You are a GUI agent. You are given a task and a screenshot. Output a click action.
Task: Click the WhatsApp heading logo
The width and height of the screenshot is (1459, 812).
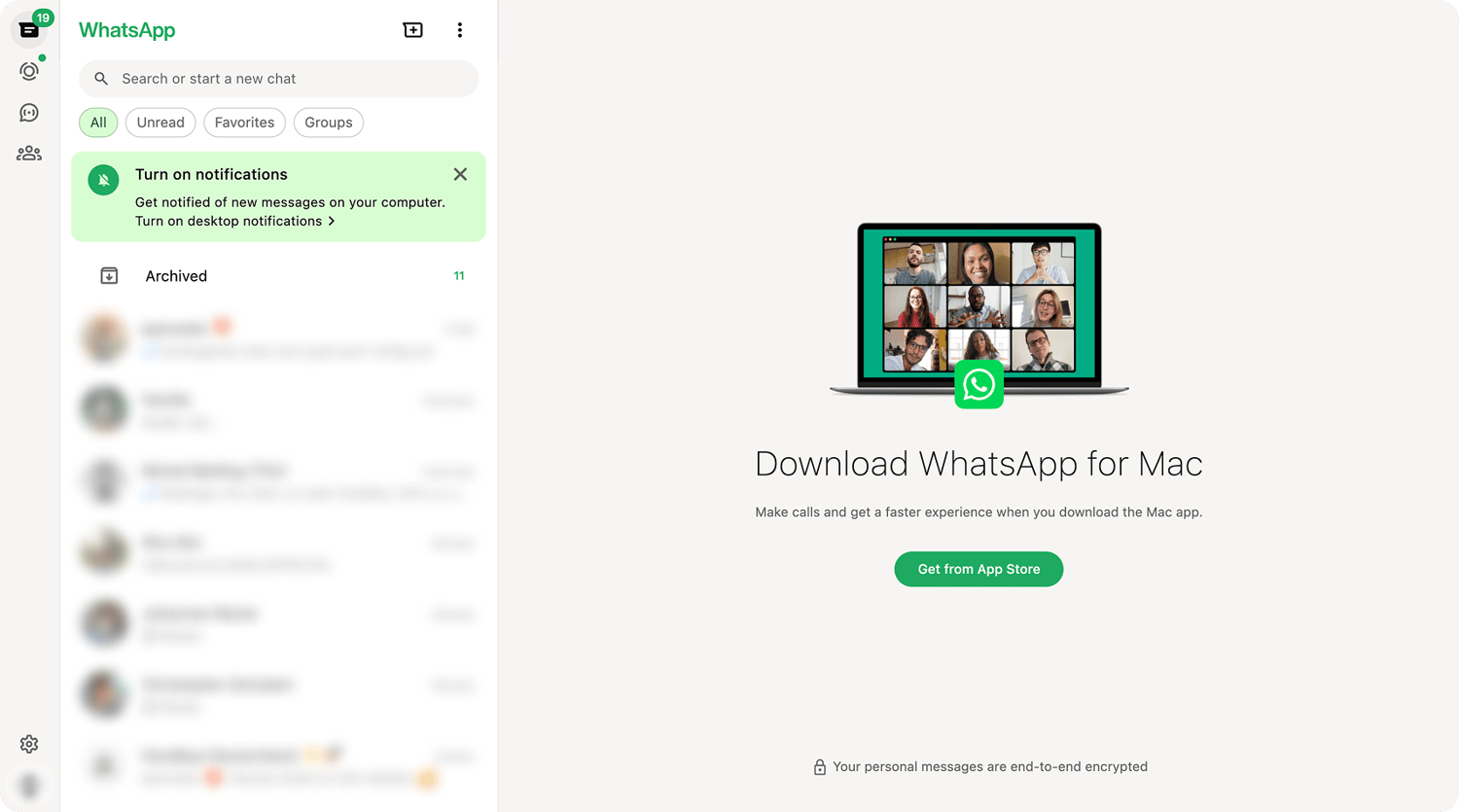[x=126, y=30]
